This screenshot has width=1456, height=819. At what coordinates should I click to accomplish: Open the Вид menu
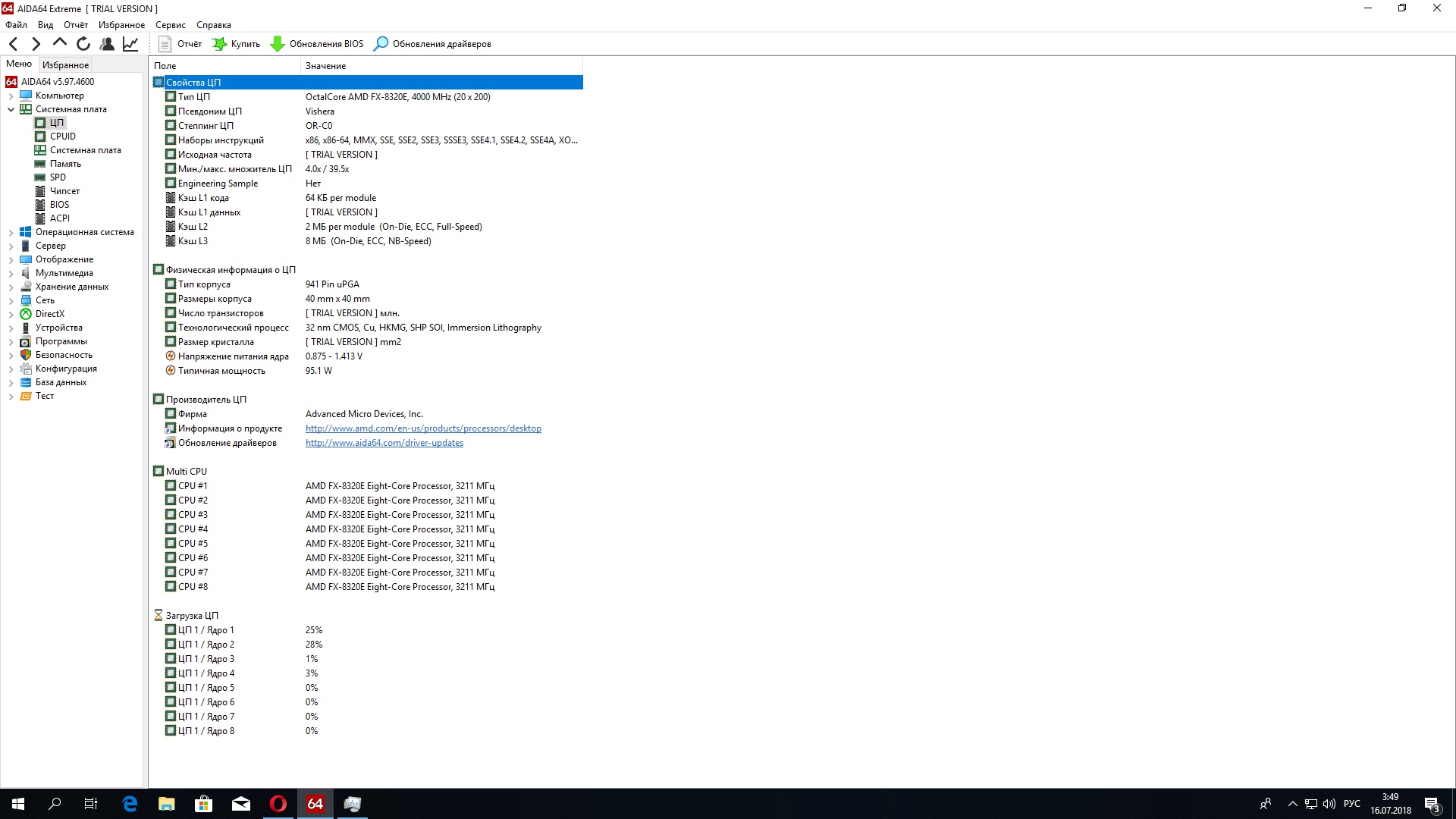click(x=45, y=25)
